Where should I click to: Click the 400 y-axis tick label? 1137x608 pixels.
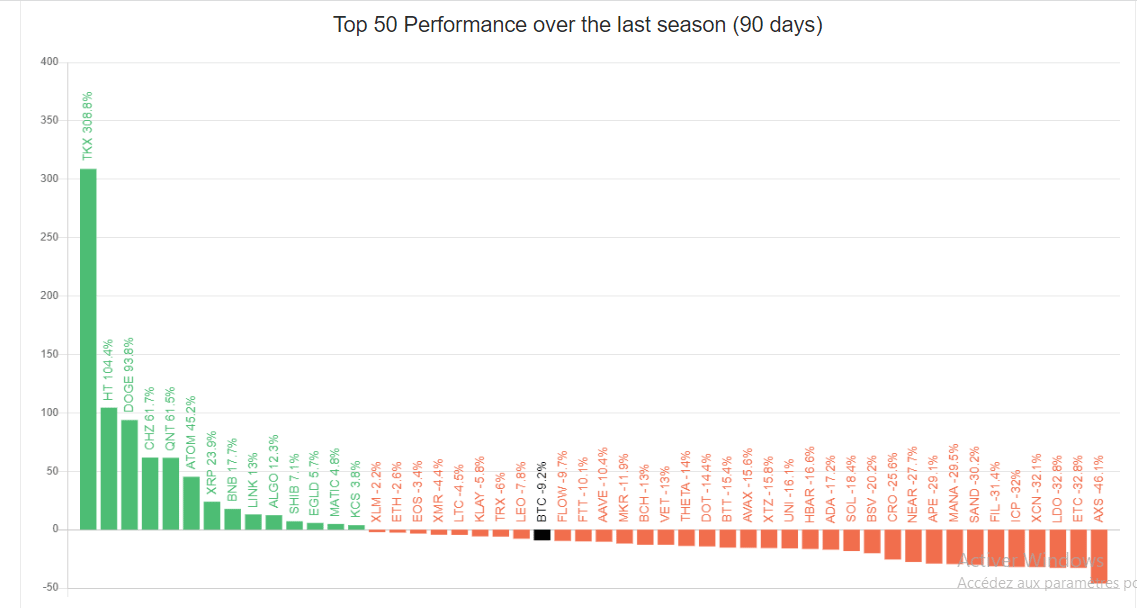[x=49, y=63]
